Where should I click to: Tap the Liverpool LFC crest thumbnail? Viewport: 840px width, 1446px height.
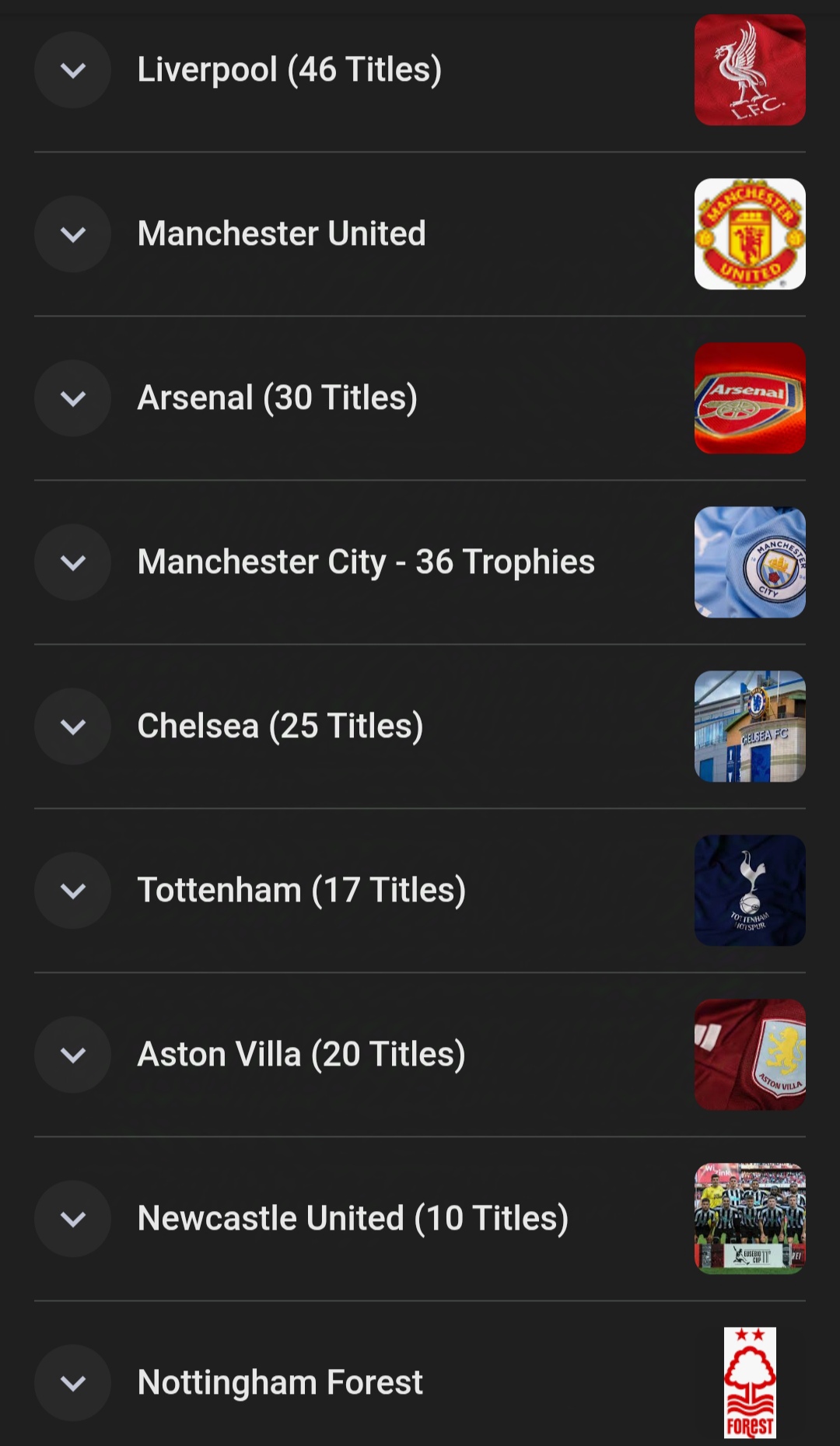click(750, 70)
